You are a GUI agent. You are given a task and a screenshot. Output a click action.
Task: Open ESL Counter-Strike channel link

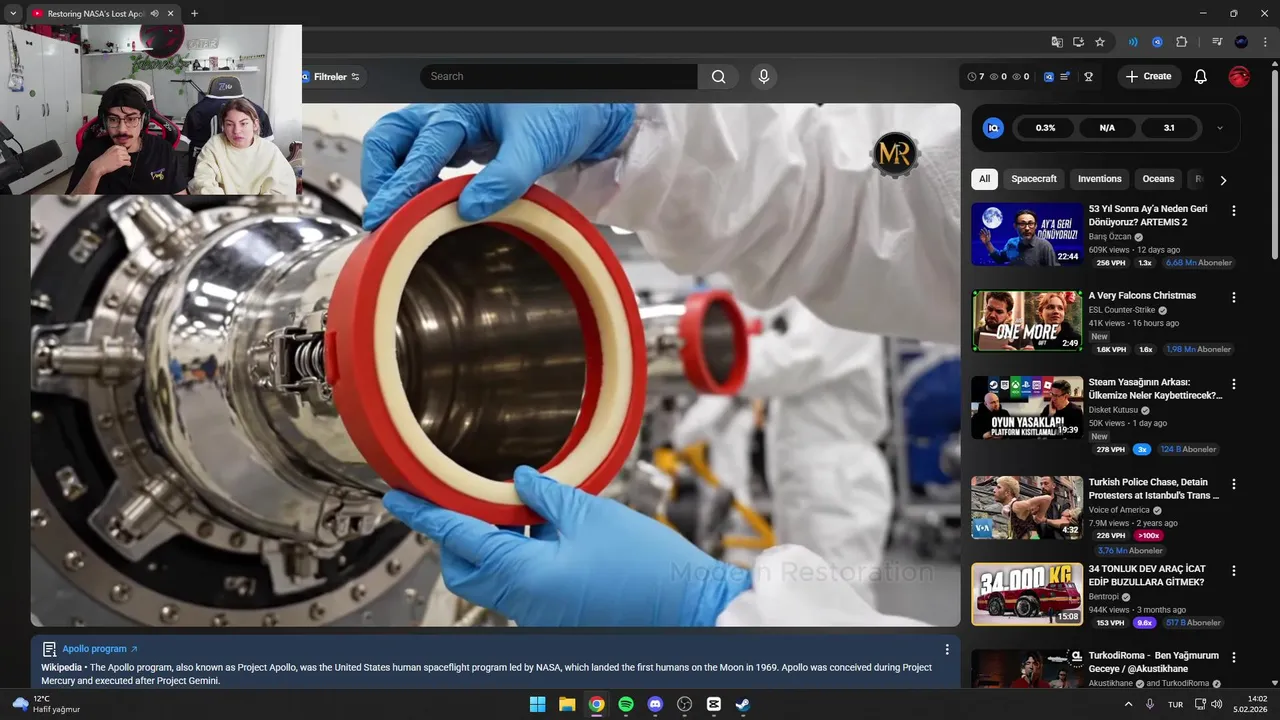click(1120, 310)
